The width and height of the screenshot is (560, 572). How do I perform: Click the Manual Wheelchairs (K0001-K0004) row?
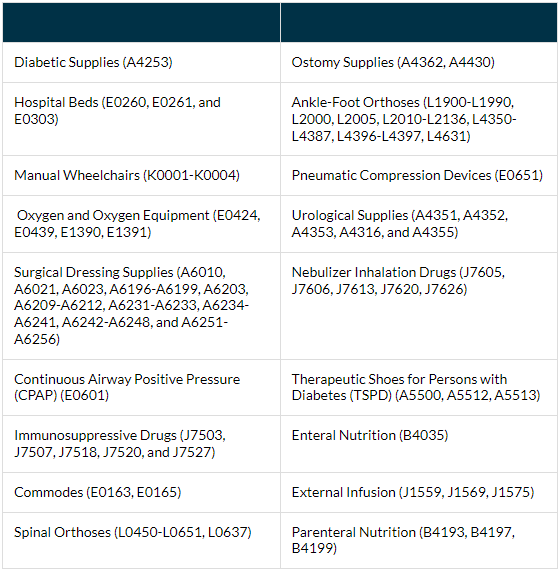(x=142, y=175)
